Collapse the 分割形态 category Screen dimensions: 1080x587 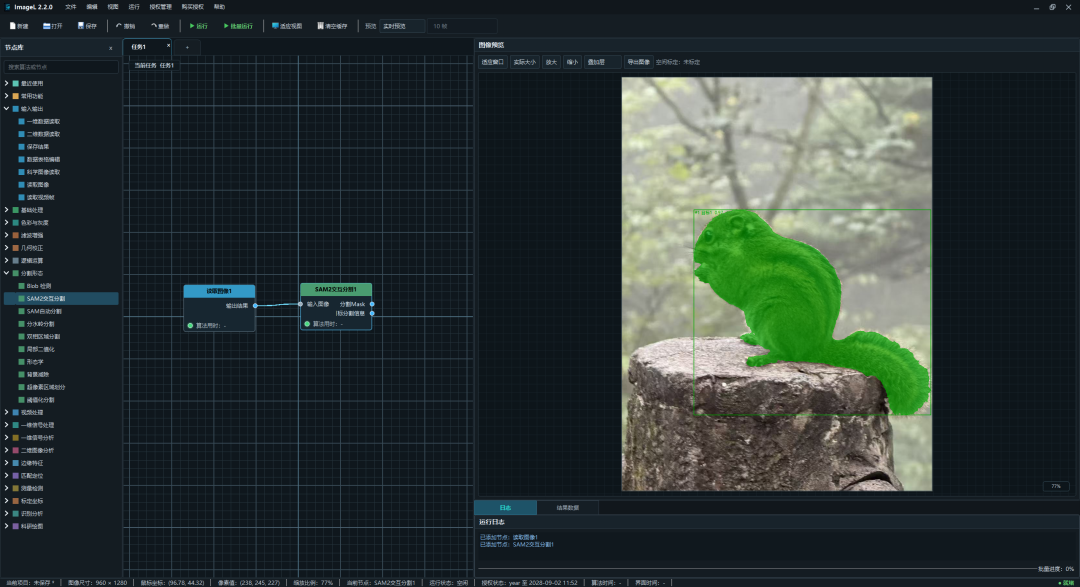pyautogui.click(x=7, y=274)
